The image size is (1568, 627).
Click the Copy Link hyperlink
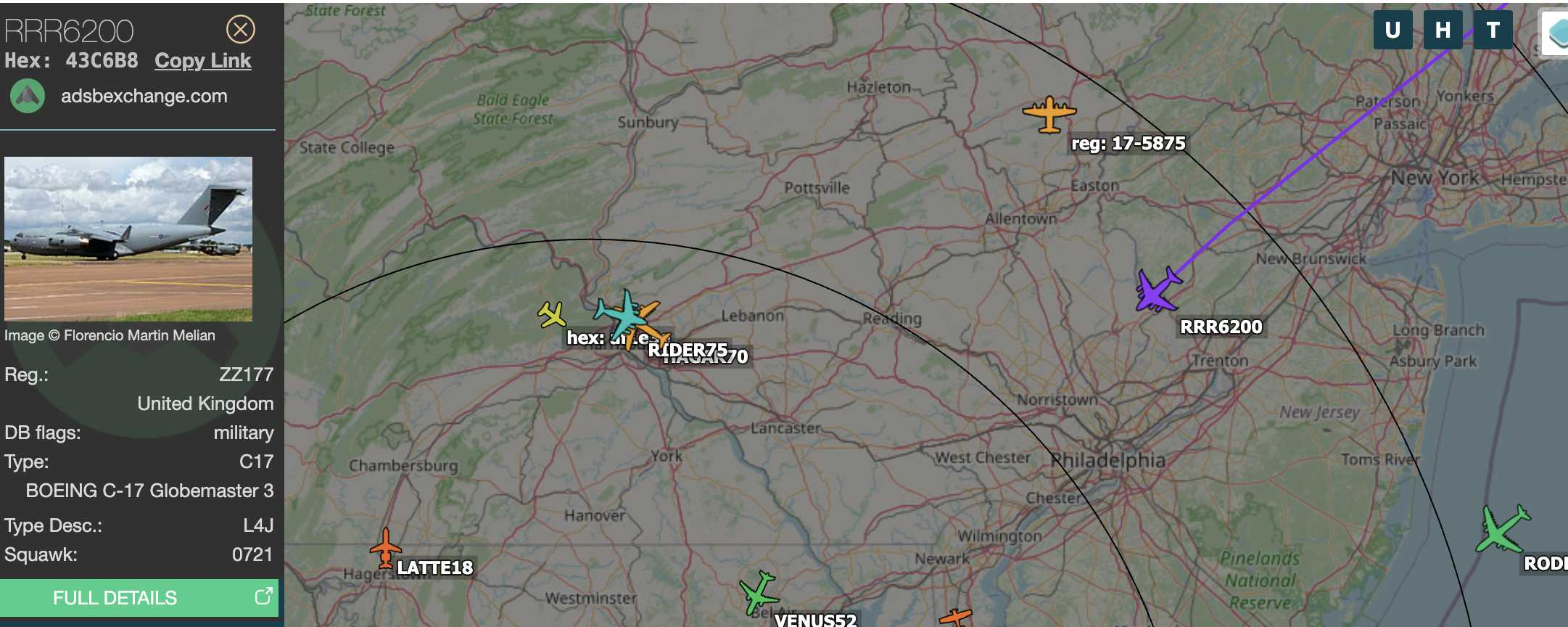pyautogui.click(x=203, y=61)
